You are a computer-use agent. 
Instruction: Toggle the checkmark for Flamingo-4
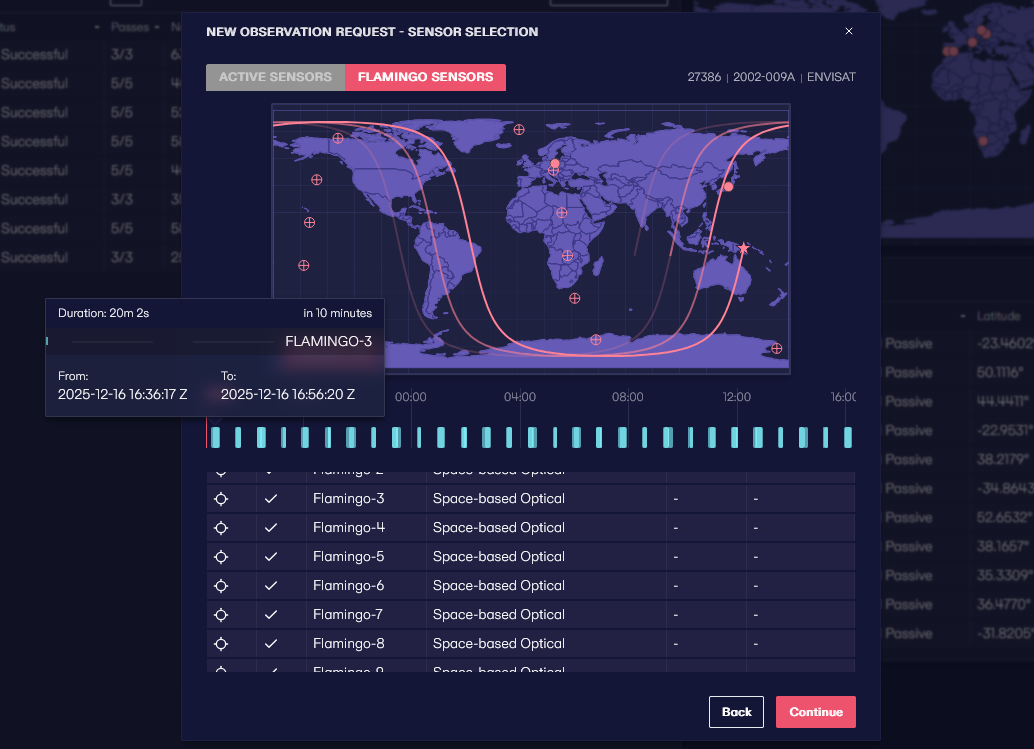tap(270, 528)
